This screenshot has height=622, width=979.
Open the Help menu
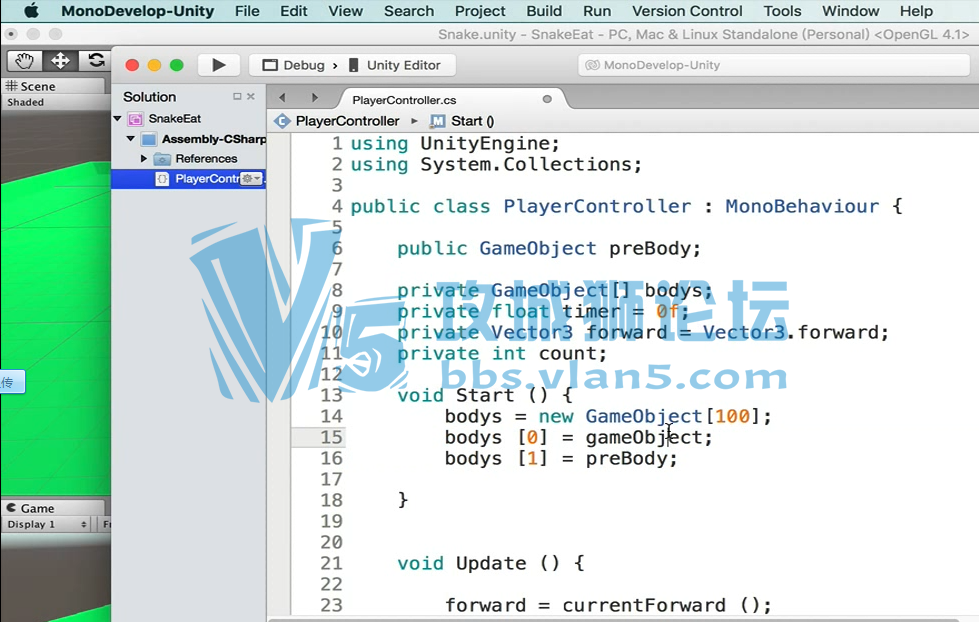tap(916, 11)
